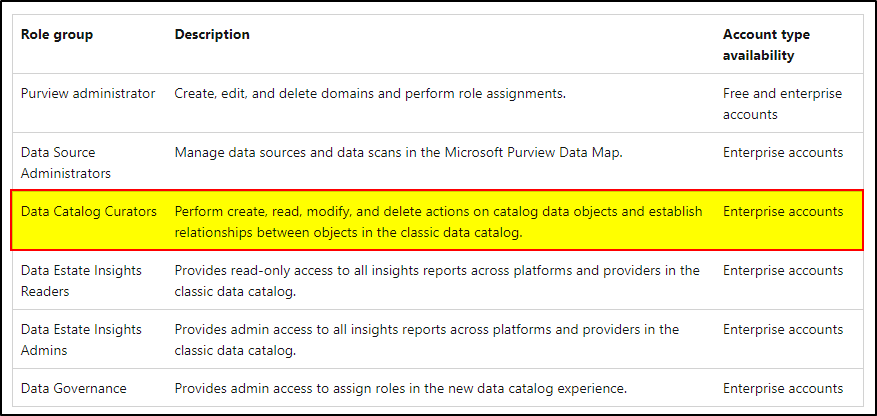Click Enterprise accounts for Insights Readers row
Screen dimensions: 877x416
point(783,271)
